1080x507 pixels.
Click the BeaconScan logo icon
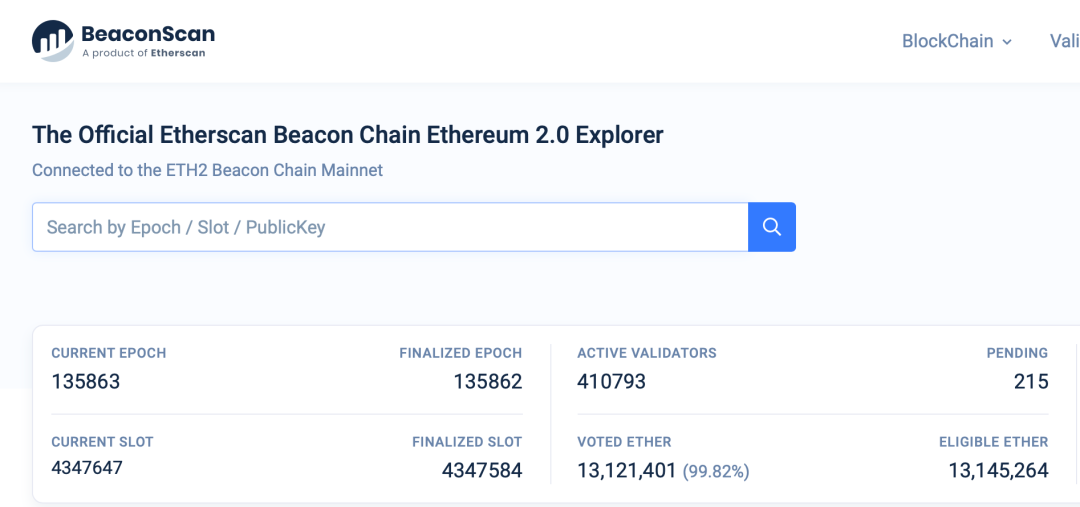pos(53,40)
